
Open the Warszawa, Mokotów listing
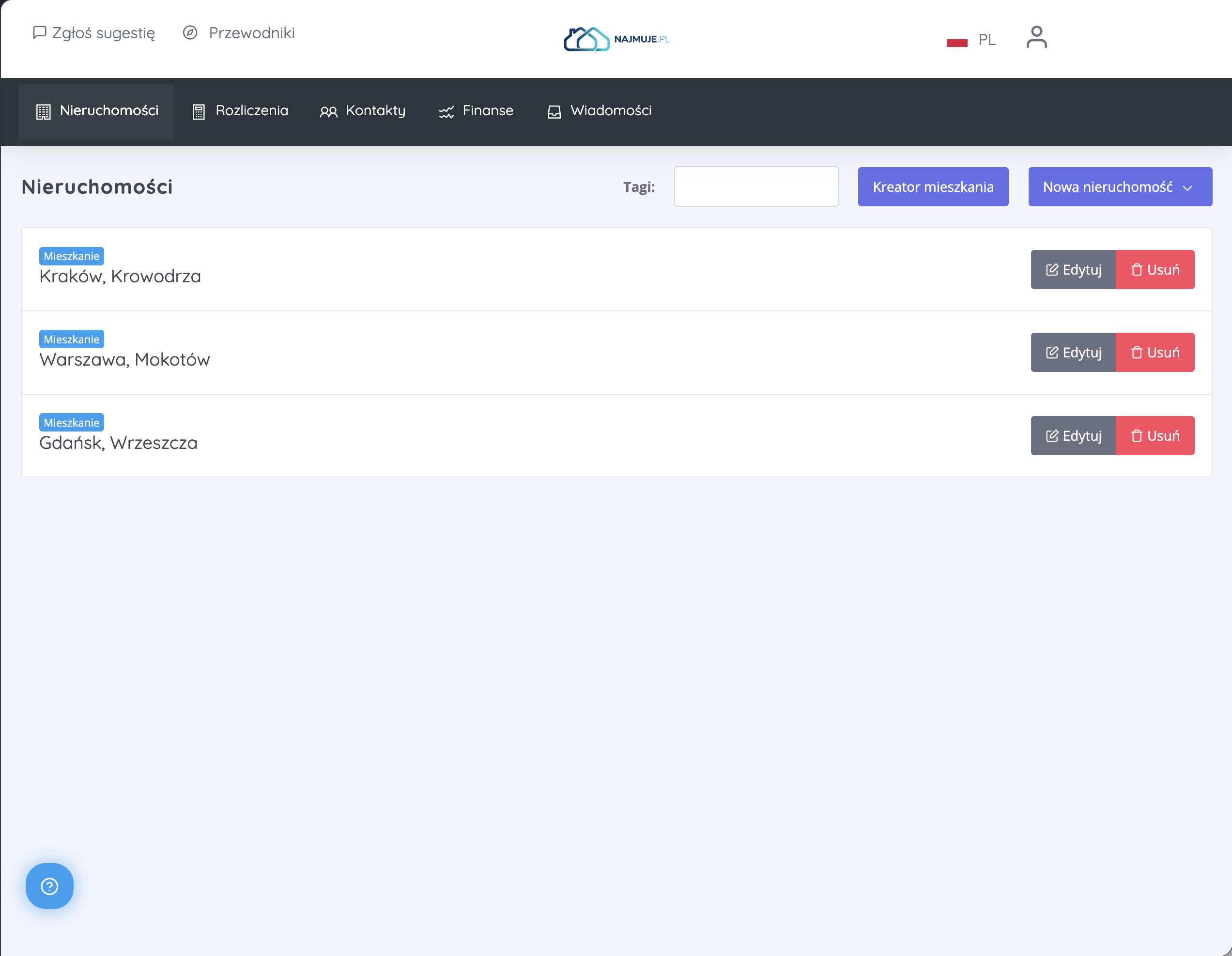tap(124, 360)
